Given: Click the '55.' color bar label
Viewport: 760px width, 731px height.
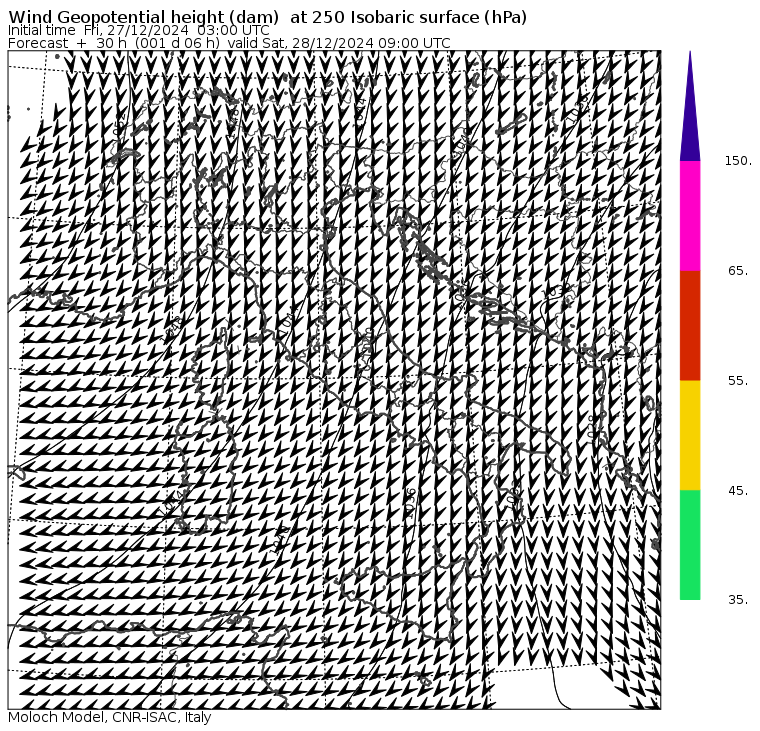Looking at the screenshot, I should pyautogui.click(x=738, y=381).
